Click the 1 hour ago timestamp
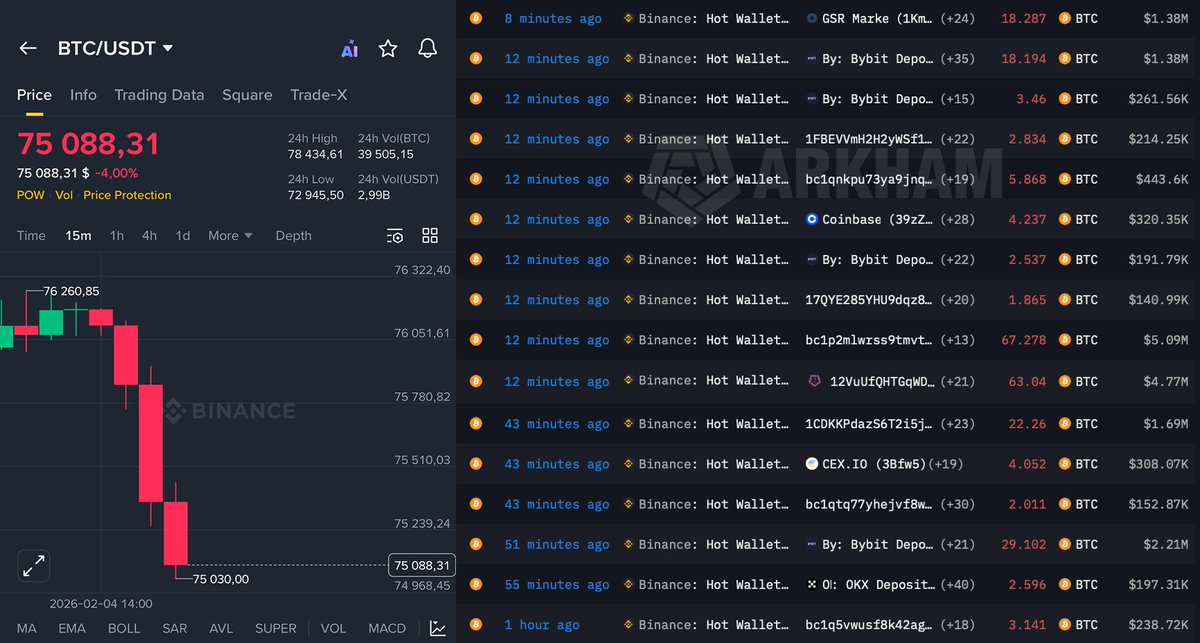This screenshot has height=643, width=1200. (x=542, y=625)
